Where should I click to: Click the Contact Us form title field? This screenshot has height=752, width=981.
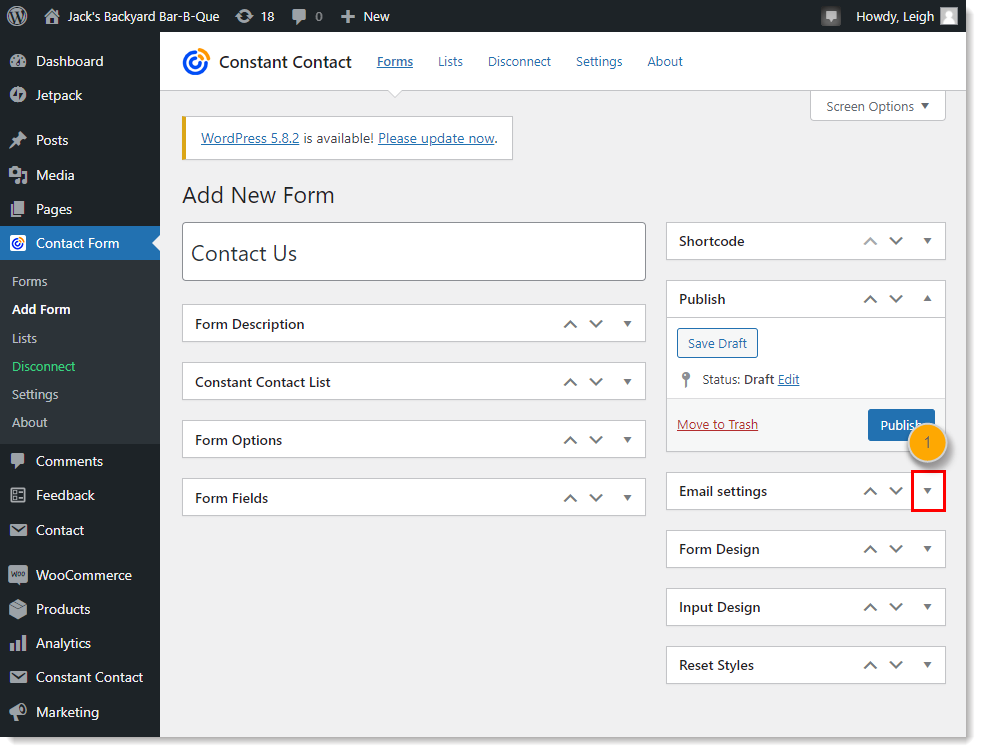coord(414,252)
